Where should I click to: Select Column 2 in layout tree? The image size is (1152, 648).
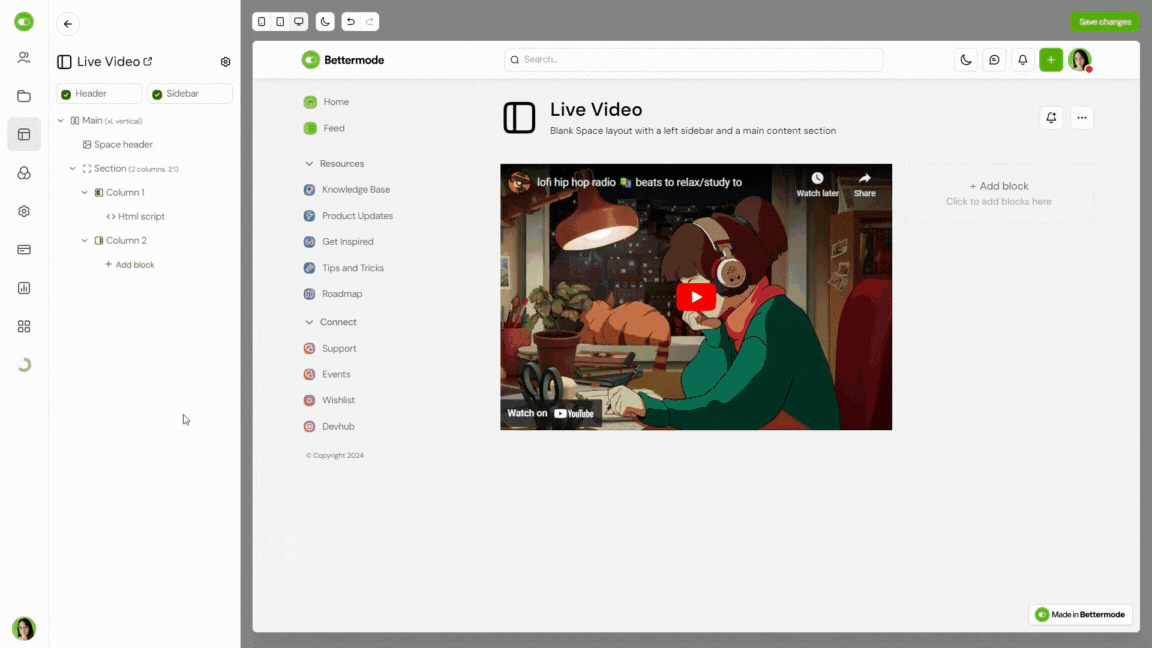[x=120, y=240]
